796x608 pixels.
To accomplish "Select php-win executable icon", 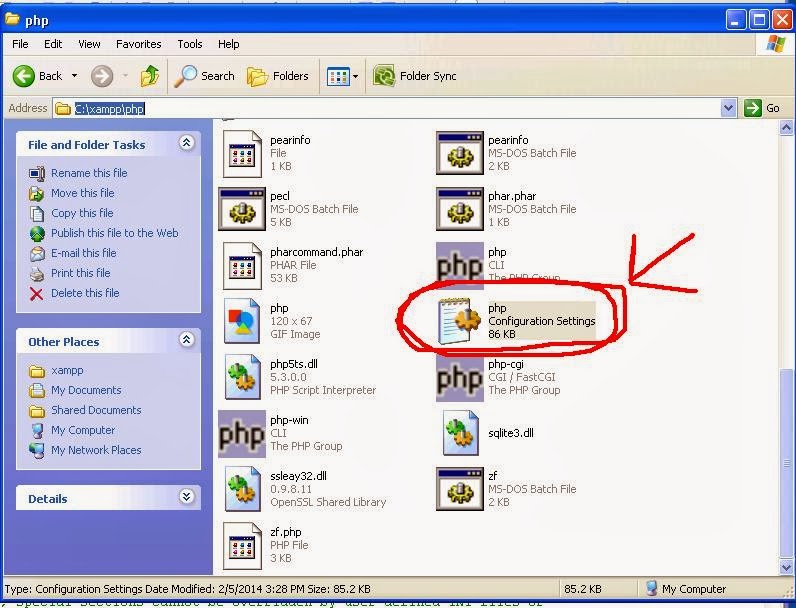I will tap(242, 434).
